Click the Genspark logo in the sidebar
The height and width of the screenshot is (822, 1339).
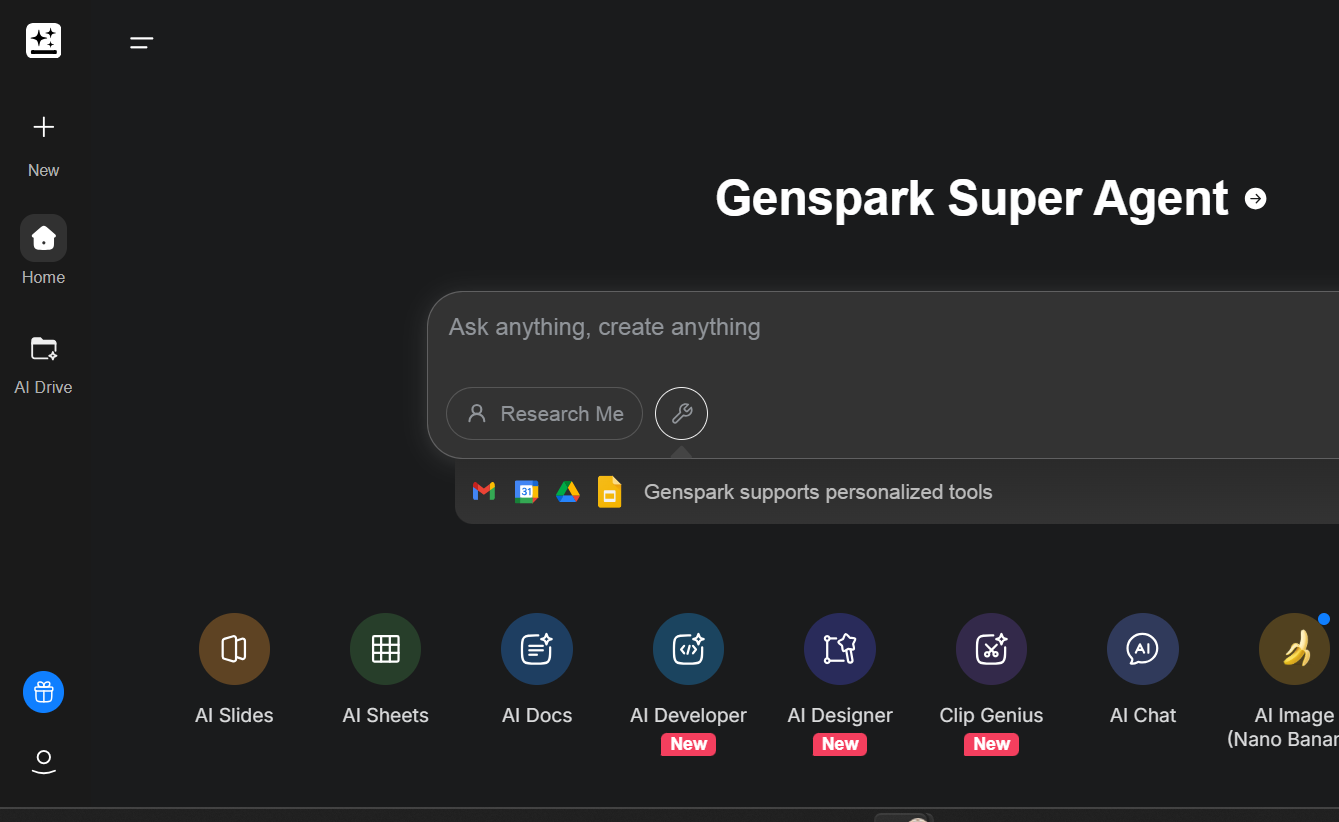pos(43,40)
